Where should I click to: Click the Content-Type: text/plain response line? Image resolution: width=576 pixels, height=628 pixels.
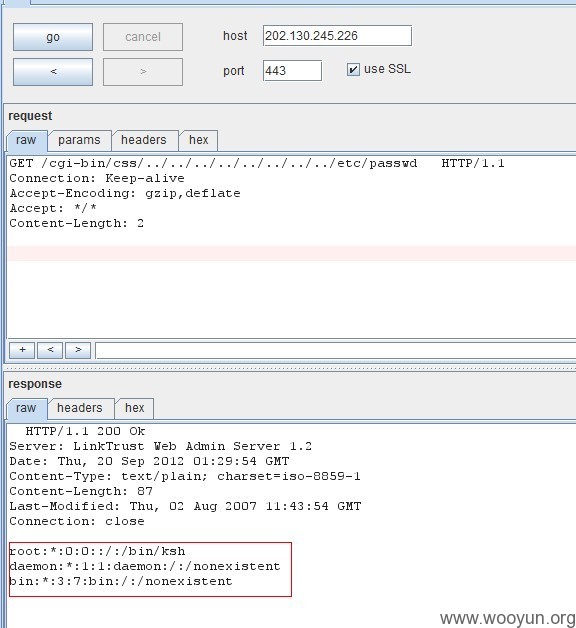pos(185,476)
